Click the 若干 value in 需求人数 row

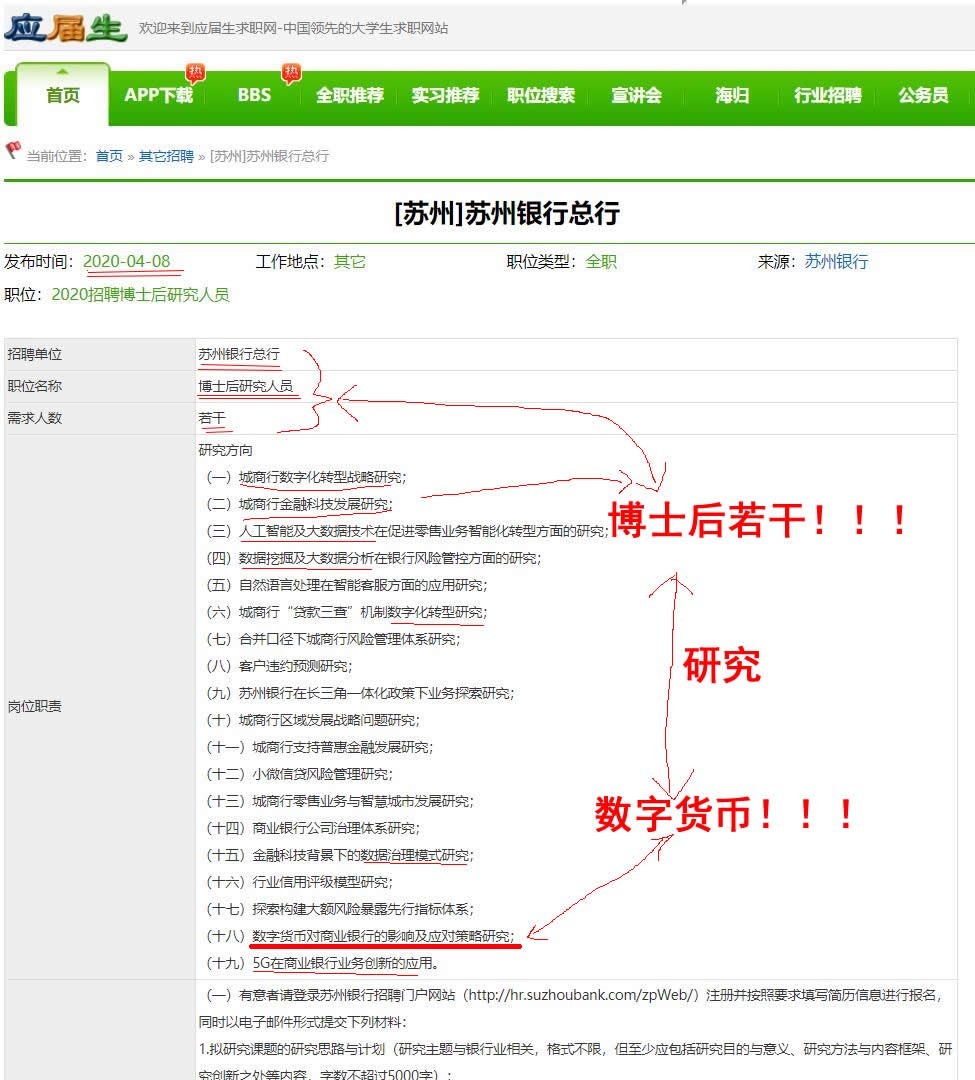211,418
